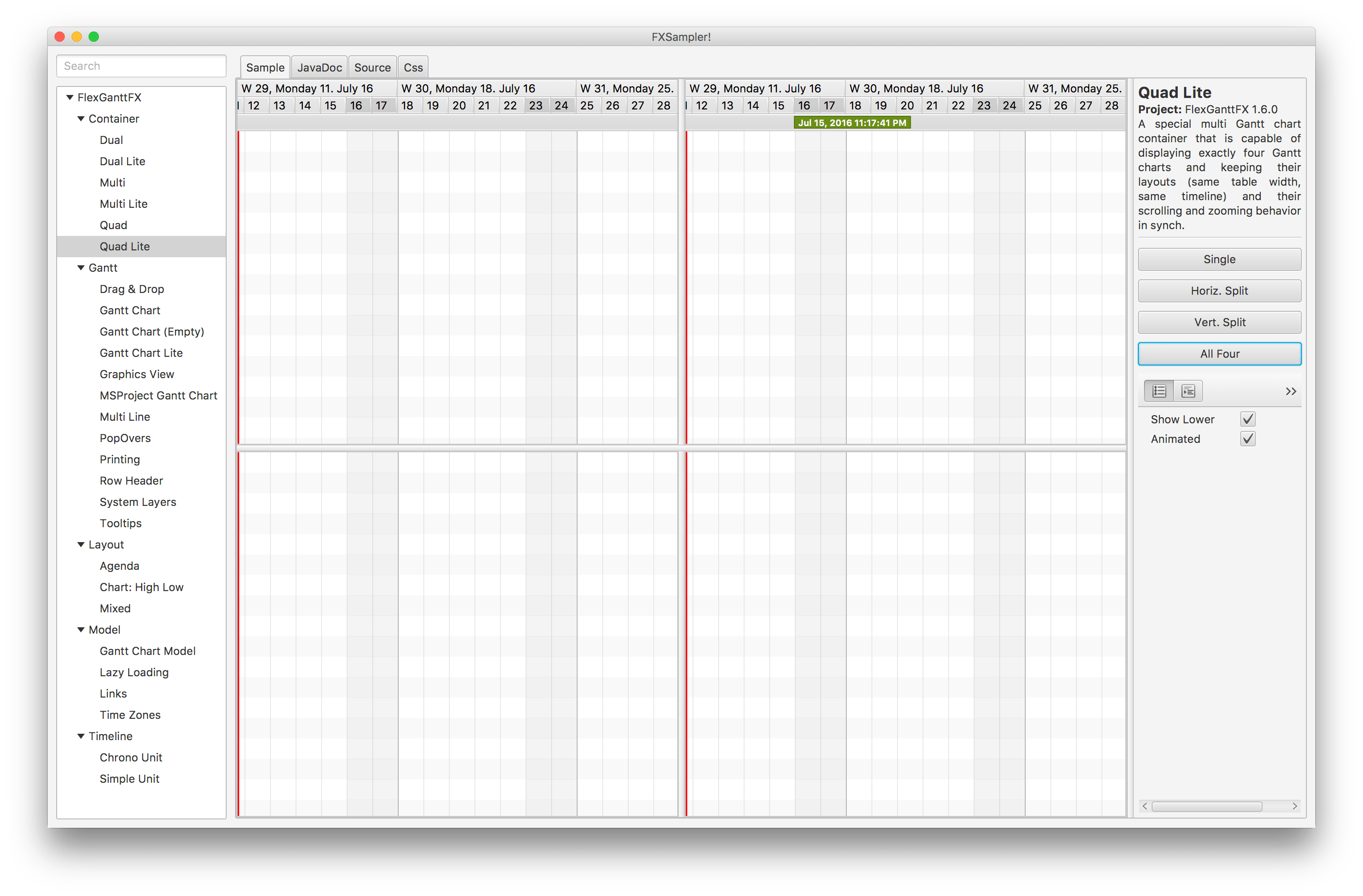Select the categorized property view icon
The height and width of the screenshot is (896, 1363).
[1188, 391]
